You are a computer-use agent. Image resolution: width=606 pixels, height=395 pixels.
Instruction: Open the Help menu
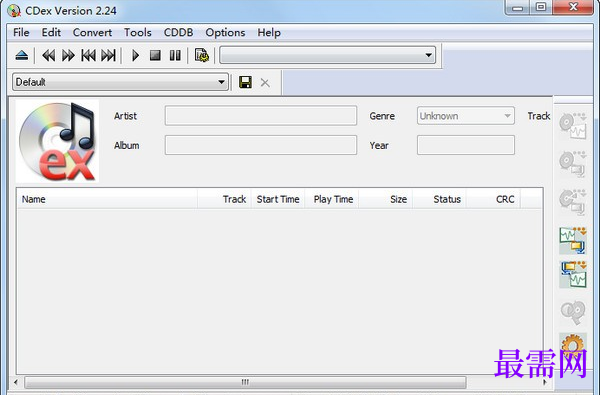pyautogui.click(x=269, y=32)
